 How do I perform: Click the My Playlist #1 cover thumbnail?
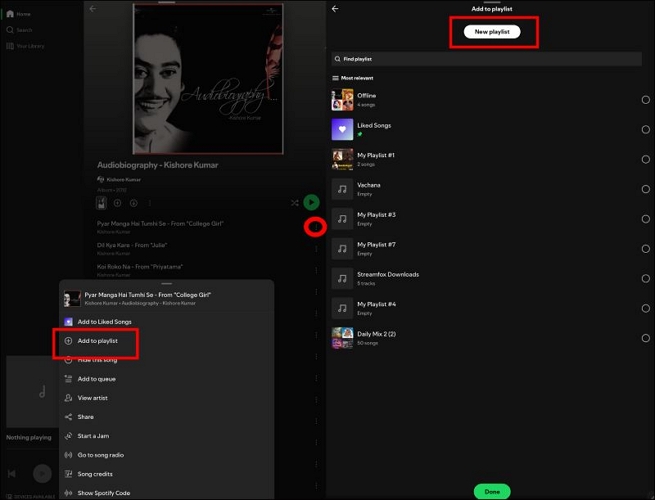coord(342,160)
